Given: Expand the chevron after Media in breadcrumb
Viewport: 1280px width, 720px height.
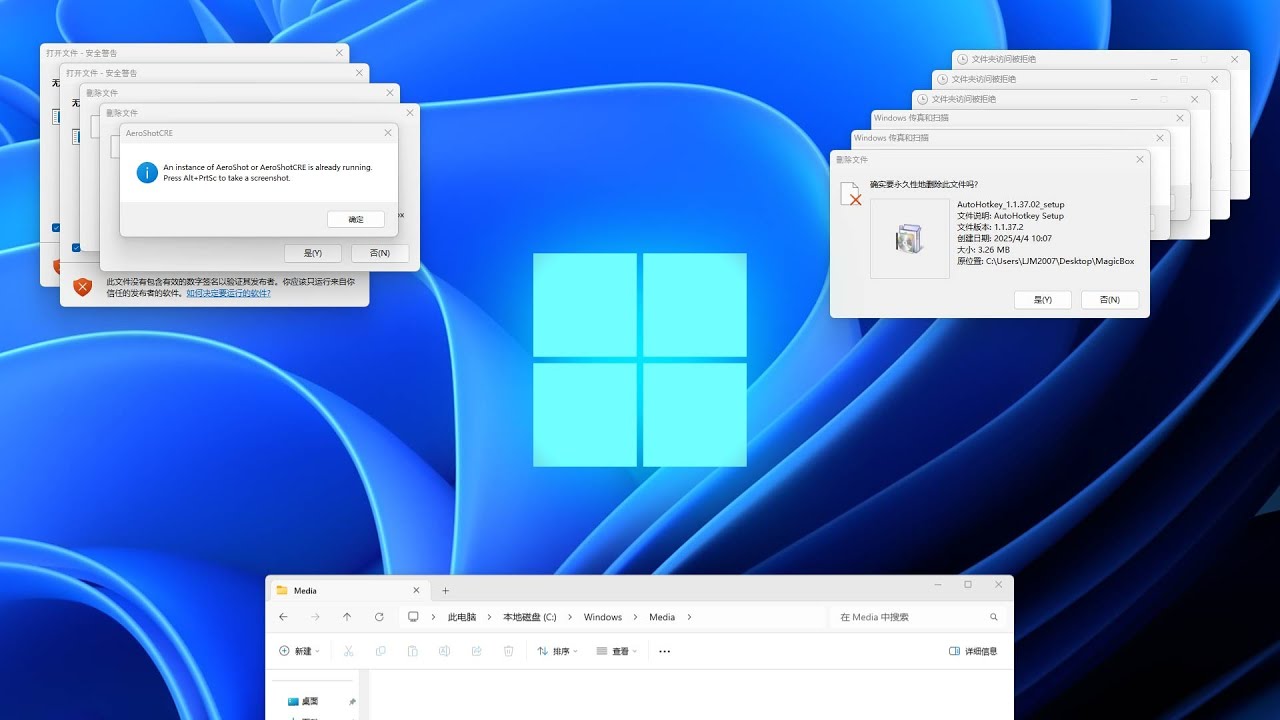Looking at the screenshot, I should [689, 617].
